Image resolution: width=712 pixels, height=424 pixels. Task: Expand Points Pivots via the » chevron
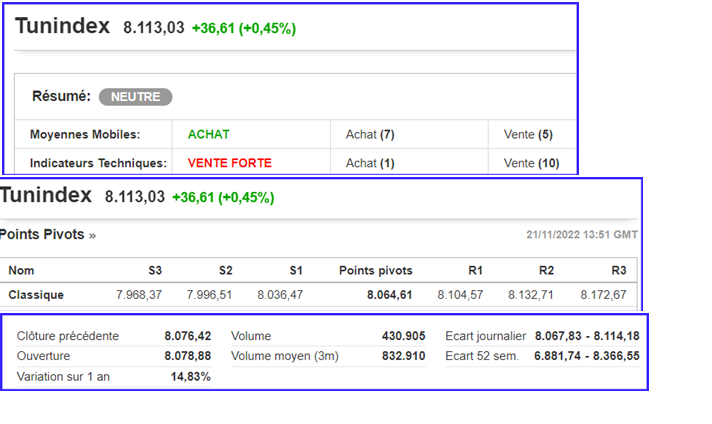[92, 235]
